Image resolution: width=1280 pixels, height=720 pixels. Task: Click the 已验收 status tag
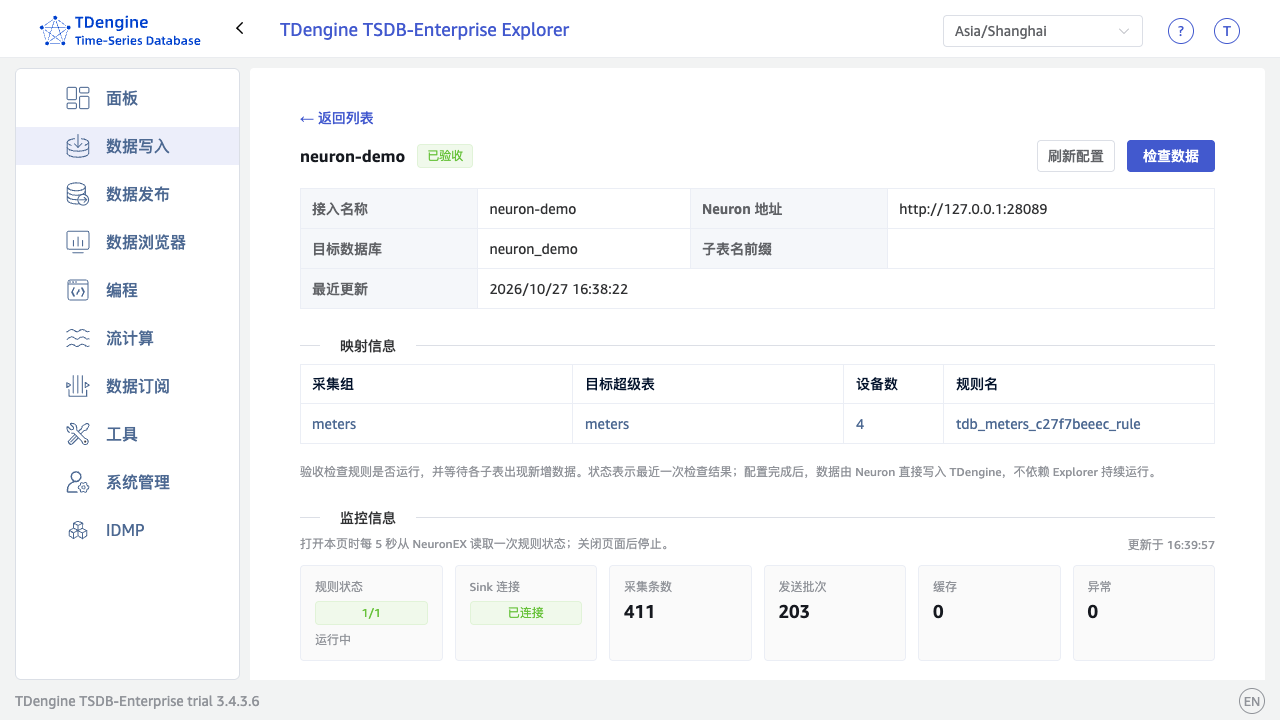(445, 156)
